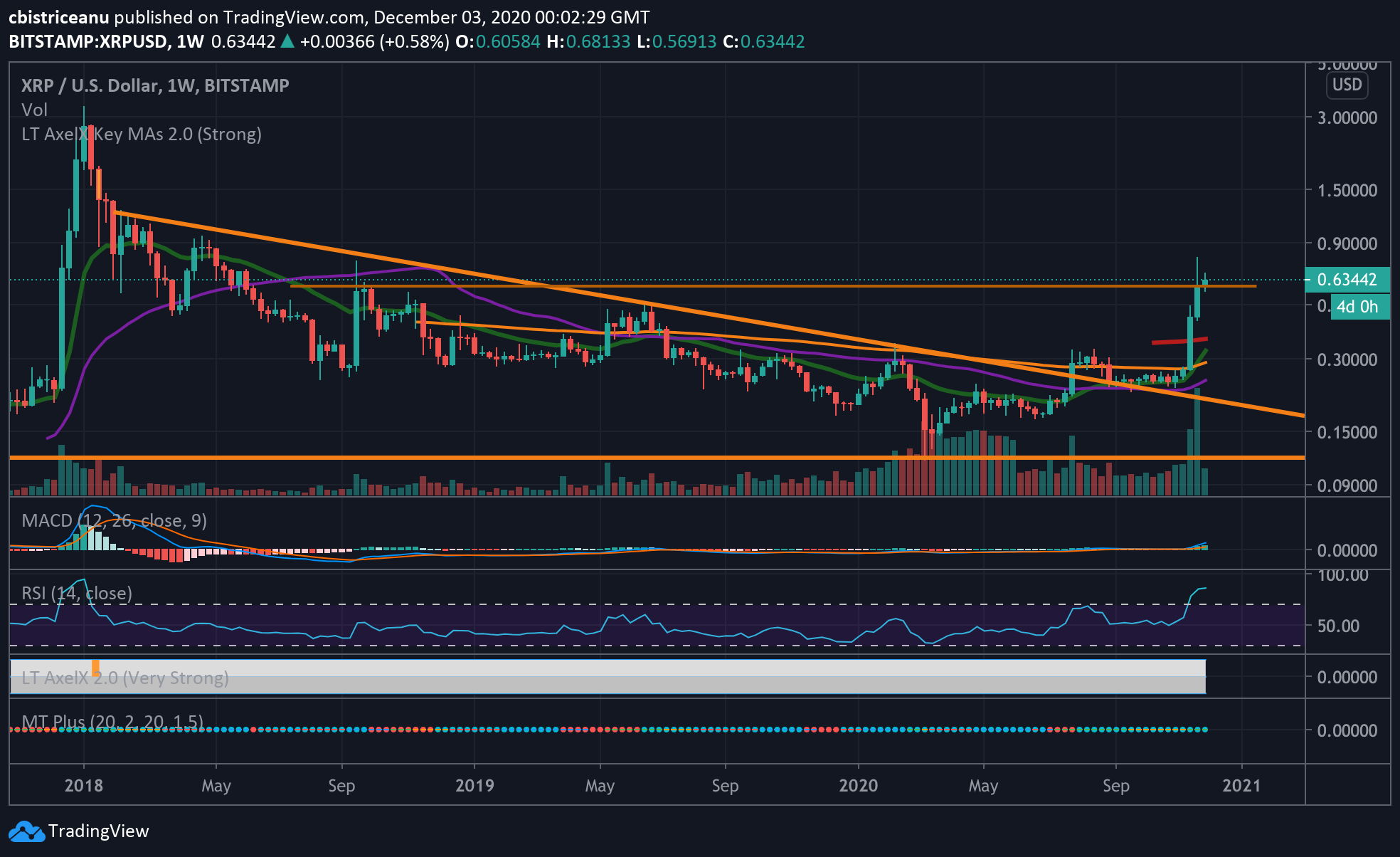Click the LT AxelX Key MAs 2.0 label

(142, 134)
